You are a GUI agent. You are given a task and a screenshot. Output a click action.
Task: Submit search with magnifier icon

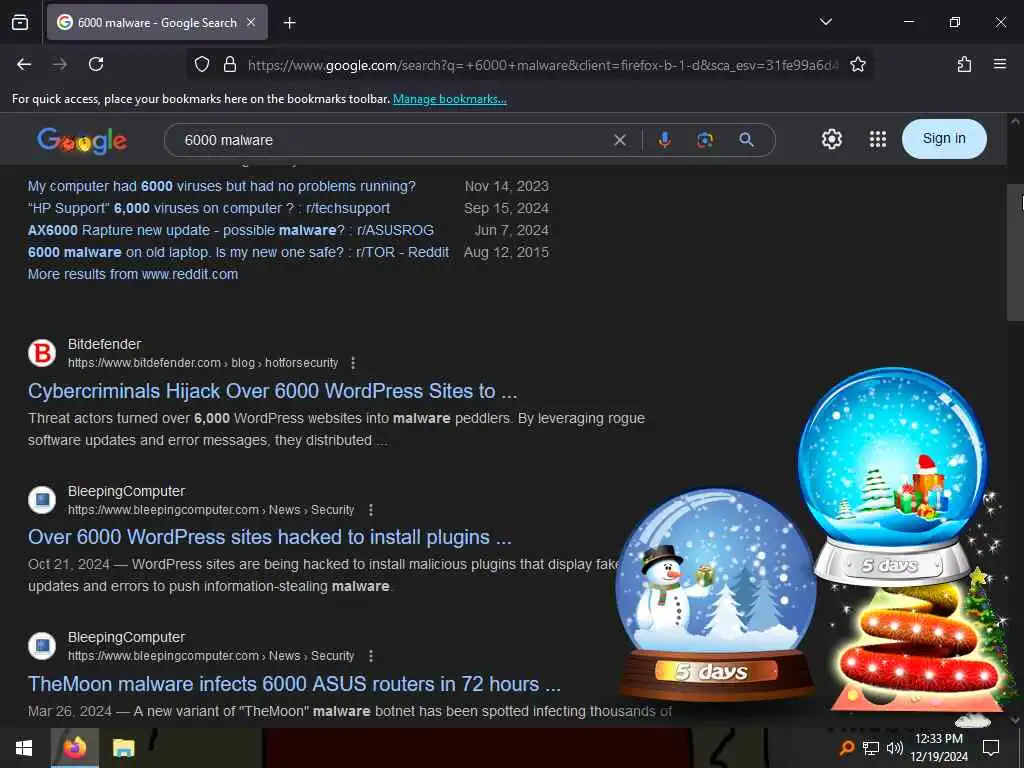[746, 140]
